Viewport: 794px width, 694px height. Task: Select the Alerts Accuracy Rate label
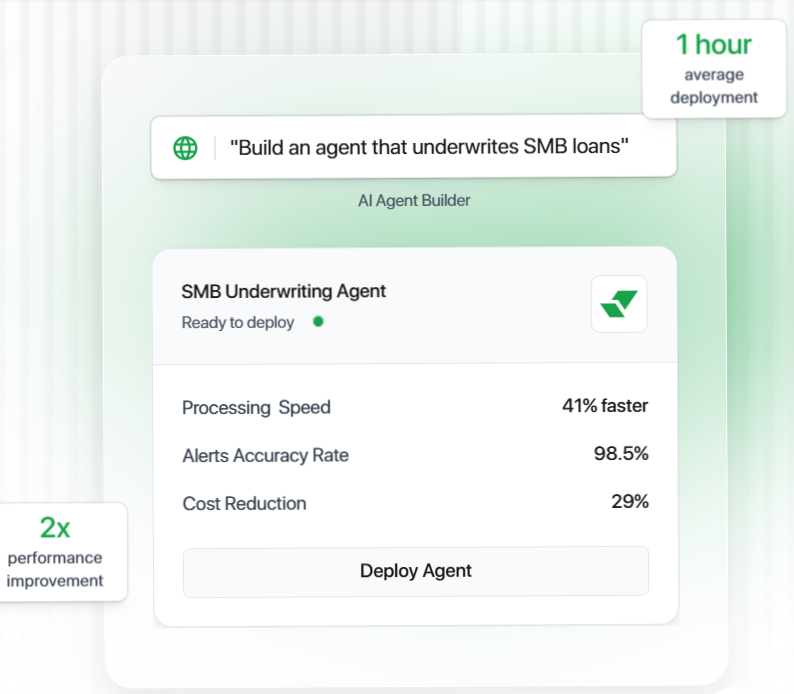265,455
